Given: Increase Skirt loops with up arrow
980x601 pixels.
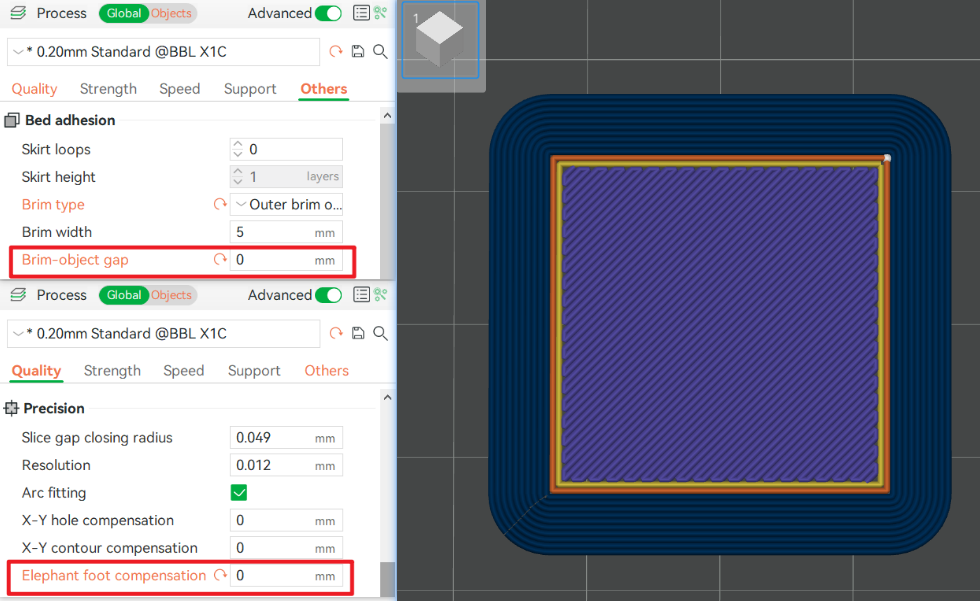Looking at the screenshot, I should [238, 144].
